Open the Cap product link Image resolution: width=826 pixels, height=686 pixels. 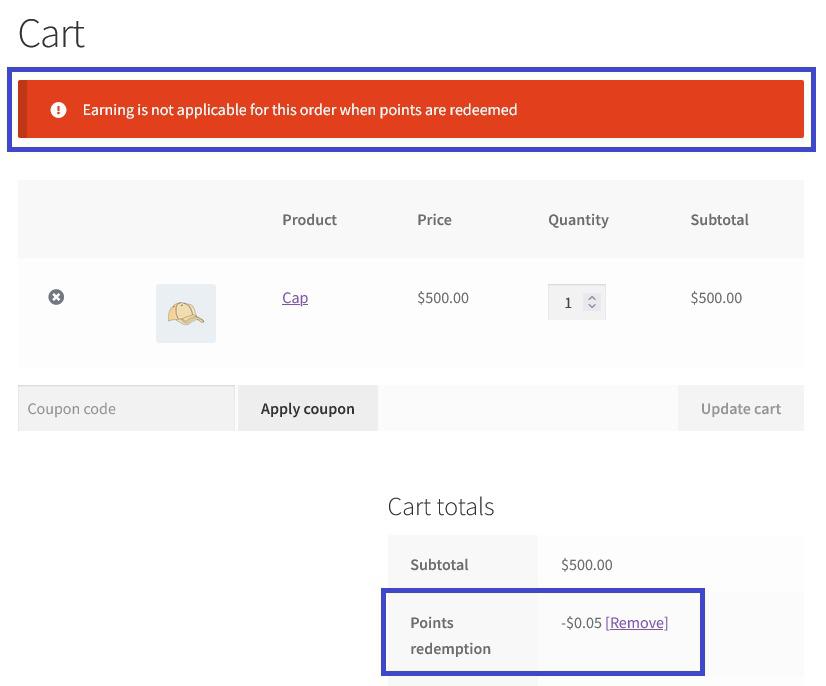point(295,298)
